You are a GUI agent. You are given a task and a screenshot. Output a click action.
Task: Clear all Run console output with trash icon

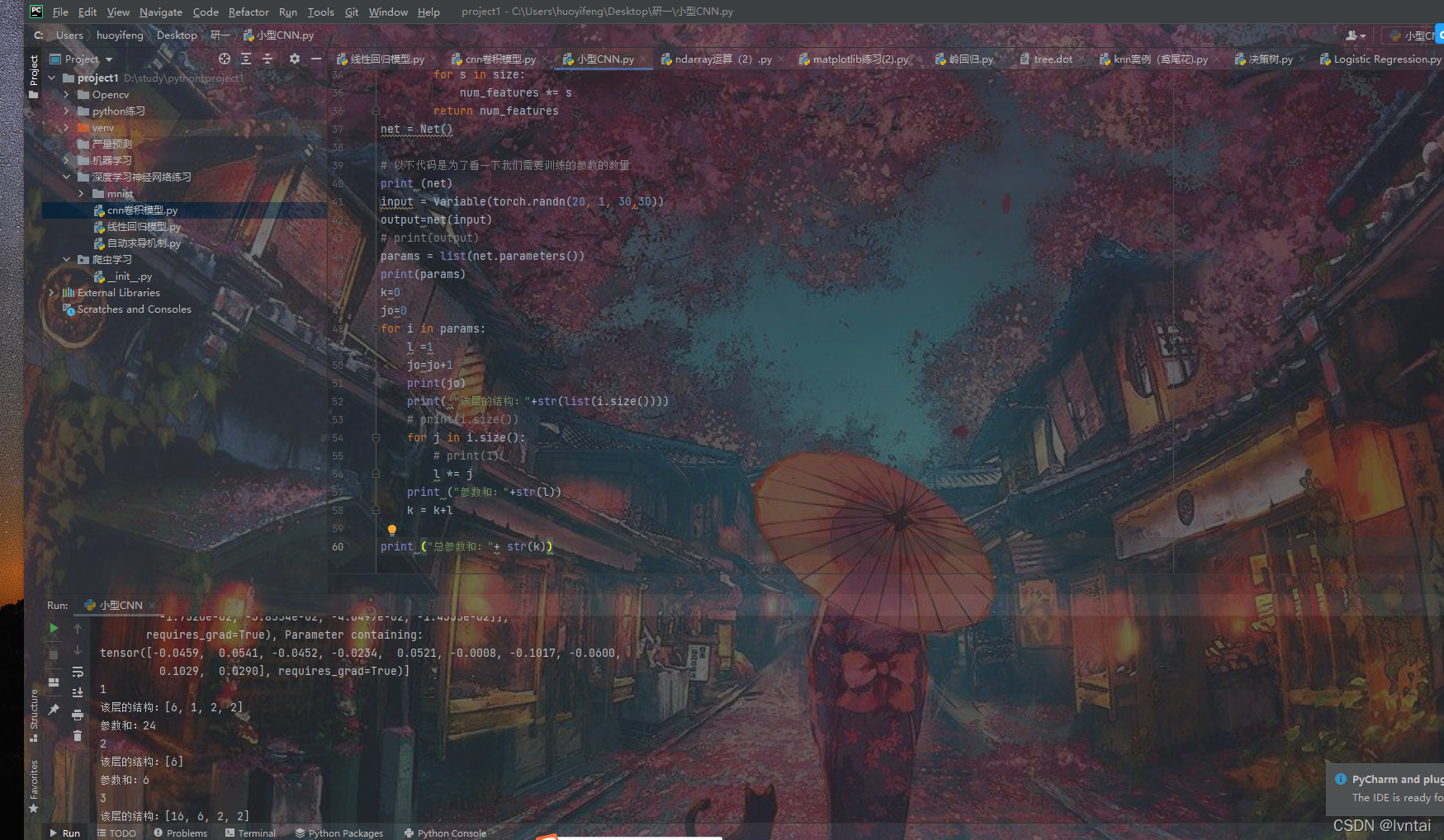[78, 736]
